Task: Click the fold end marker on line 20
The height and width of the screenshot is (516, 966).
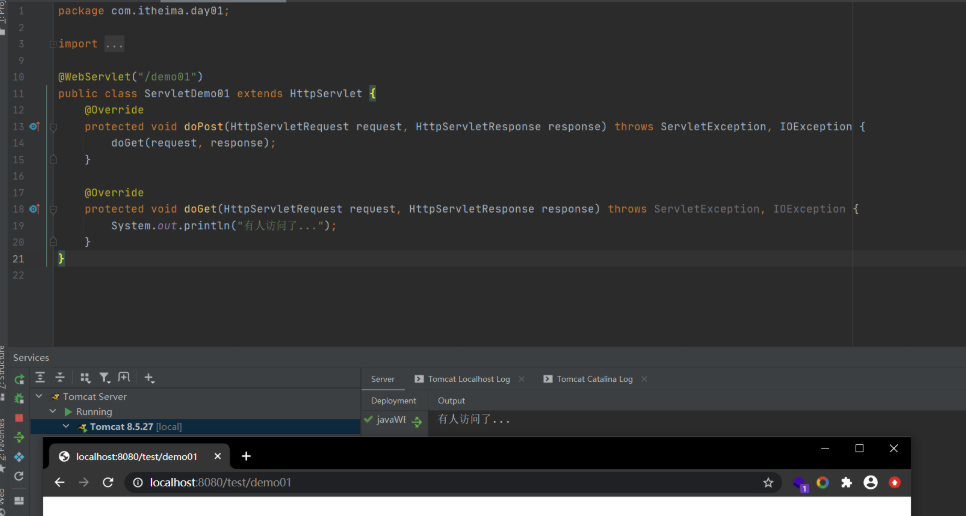Action: (53, 242)
